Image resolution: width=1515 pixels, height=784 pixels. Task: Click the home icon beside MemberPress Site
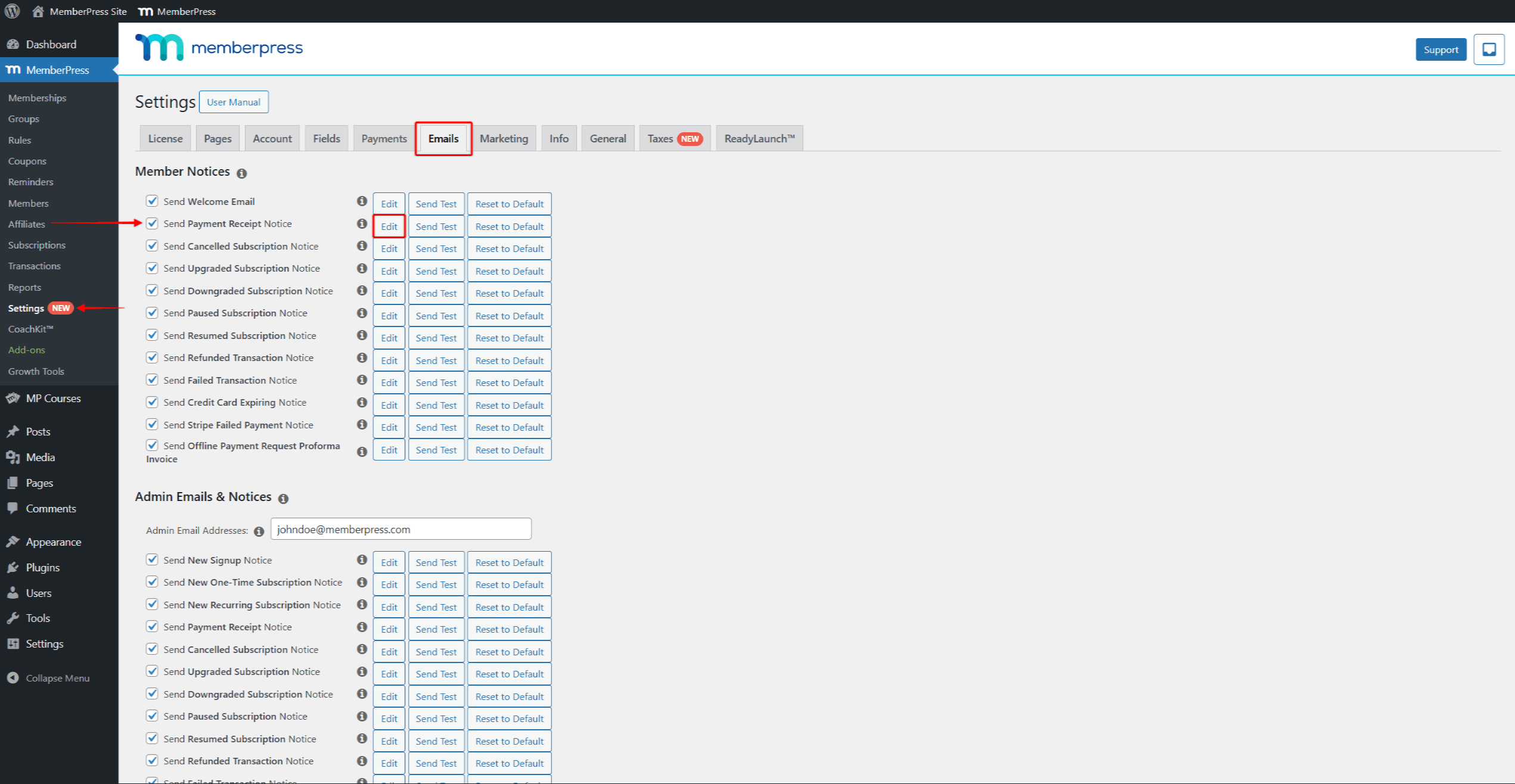(38, 11)
